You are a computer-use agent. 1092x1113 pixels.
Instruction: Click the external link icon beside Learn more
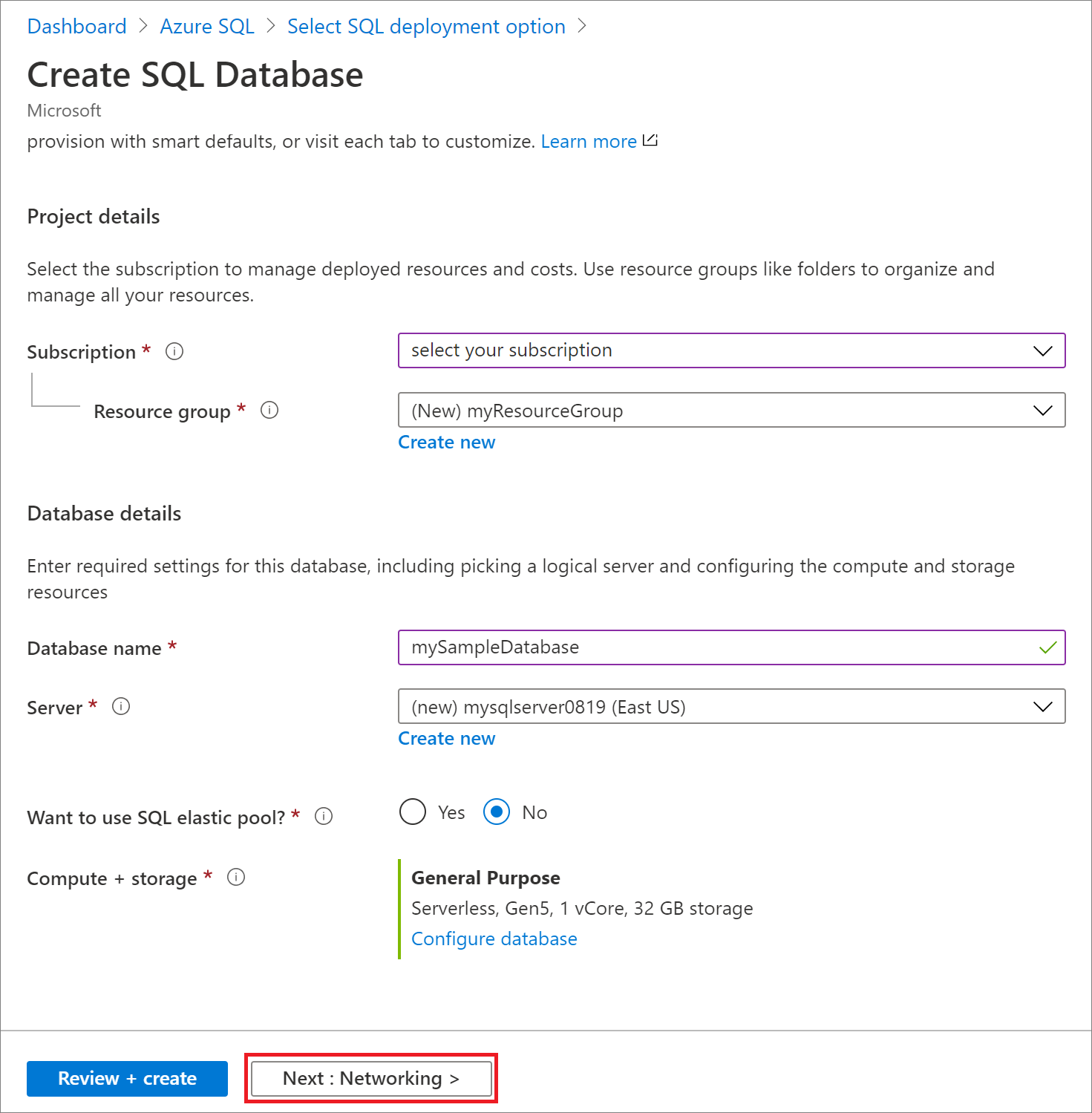(x=650, y=140)
